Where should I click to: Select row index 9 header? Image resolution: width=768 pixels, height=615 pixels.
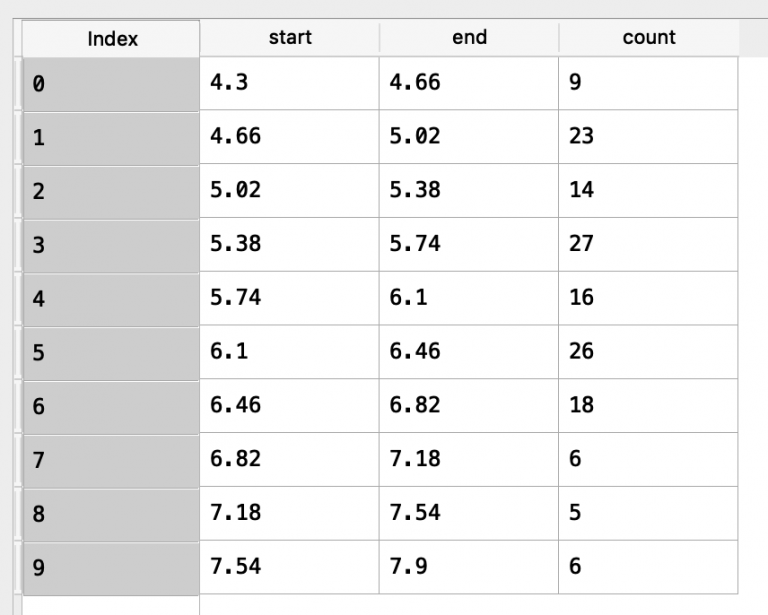pos(110,567)
